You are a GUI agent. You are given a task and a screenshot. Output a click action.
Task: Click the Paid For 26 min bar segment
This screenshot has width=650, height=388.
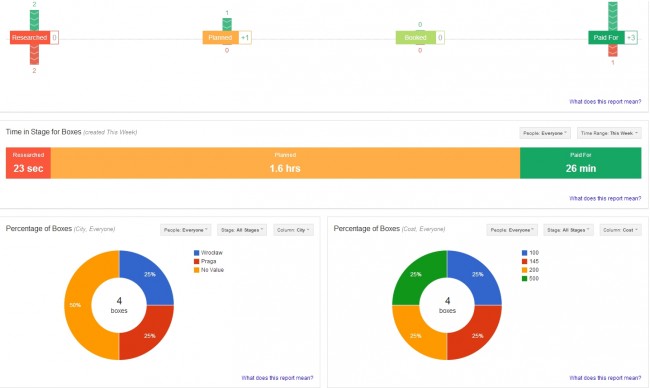581,163
